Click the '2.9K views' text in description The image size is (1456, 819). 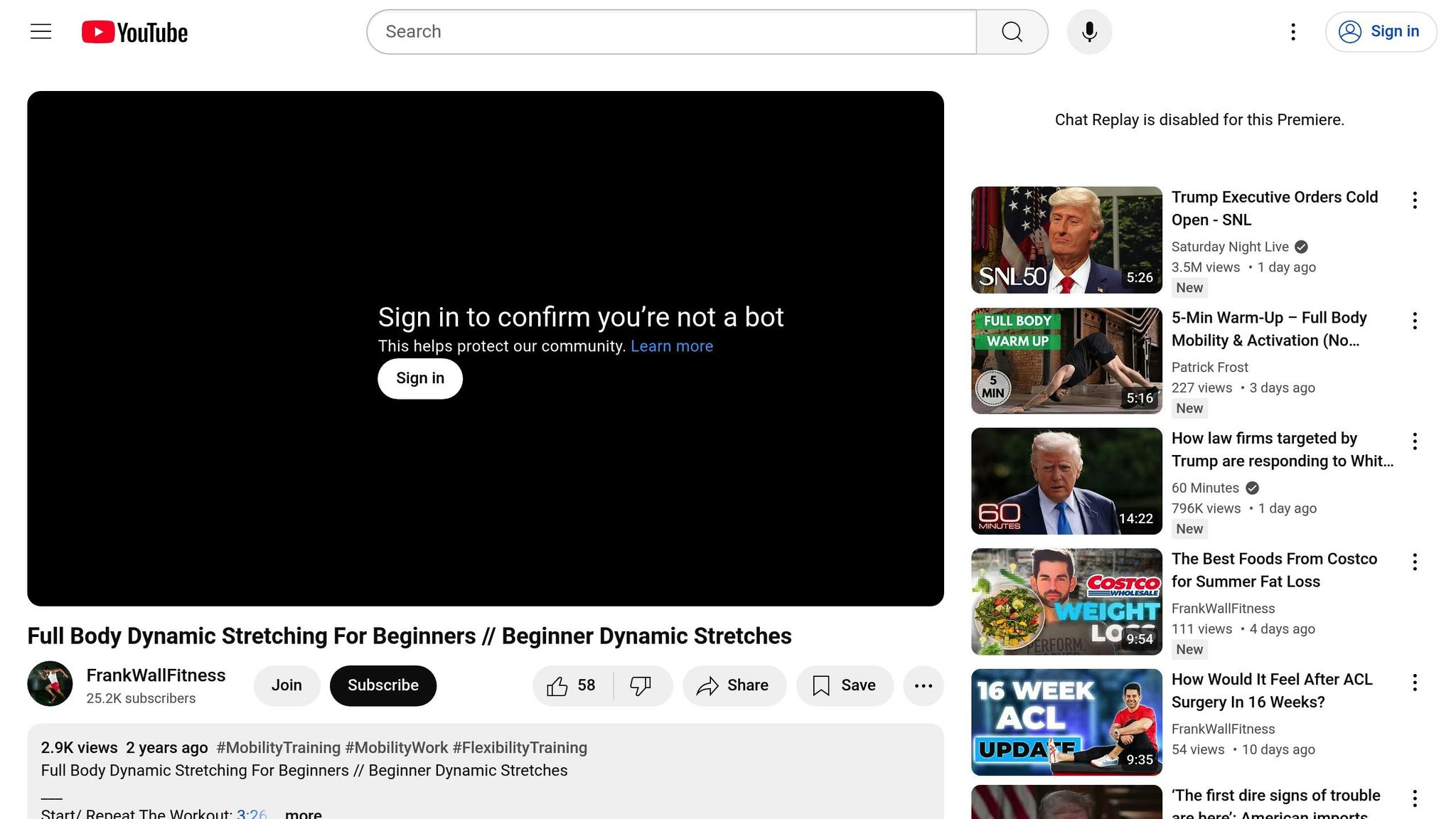point(79,748)
